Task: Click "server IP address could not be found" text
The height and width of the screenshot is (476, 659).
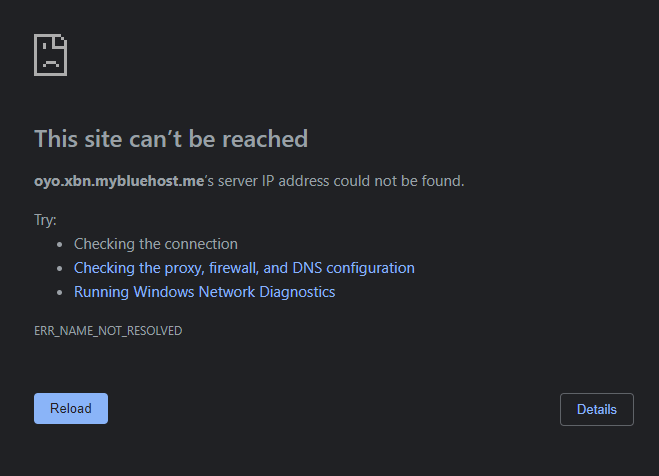Action: pos(341,181)
